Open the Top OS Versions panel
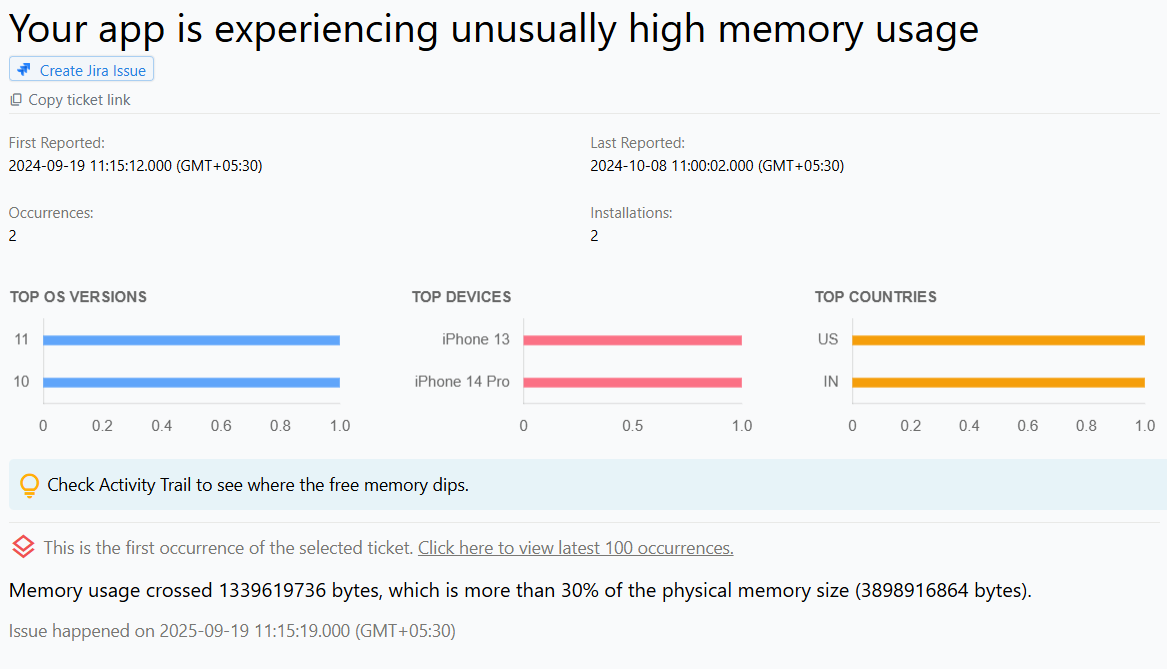The image size is (1167, 669). [x=77, y=297]
